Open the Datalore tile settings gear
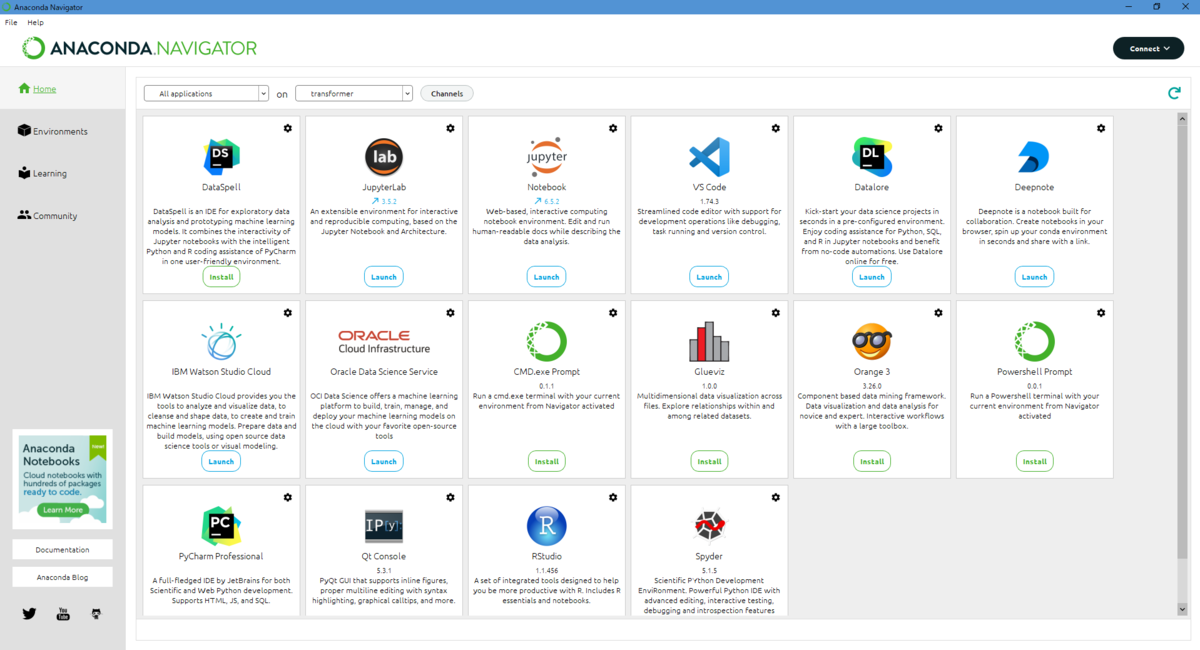This screenshot has width=1200, height=650. 938,128
